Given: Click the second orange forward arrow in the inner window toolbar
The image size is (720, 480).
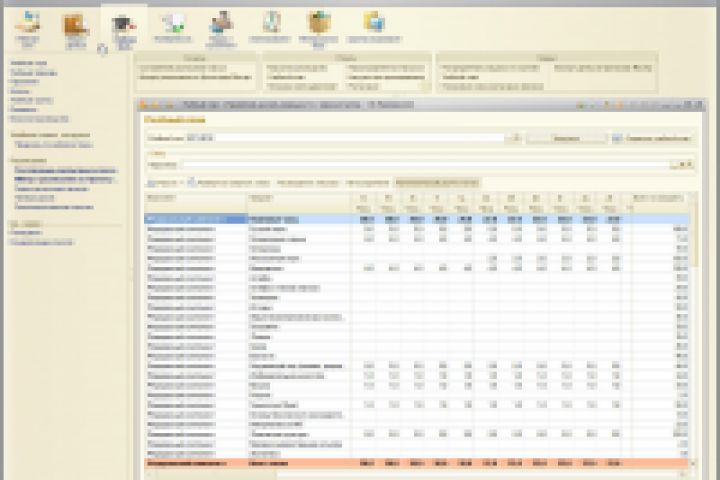Looking at the screenshot, I should 156,106.
